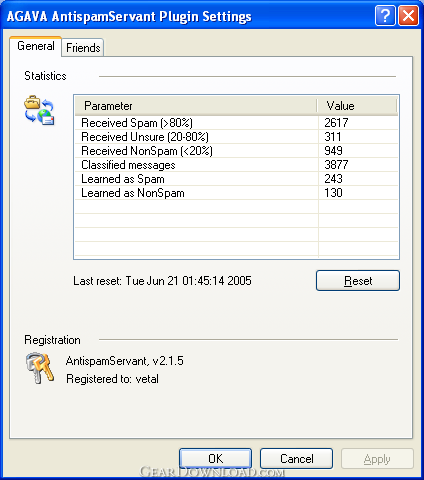
Task: Switch to the Friends tab
Action: click(x=83, y=48)
